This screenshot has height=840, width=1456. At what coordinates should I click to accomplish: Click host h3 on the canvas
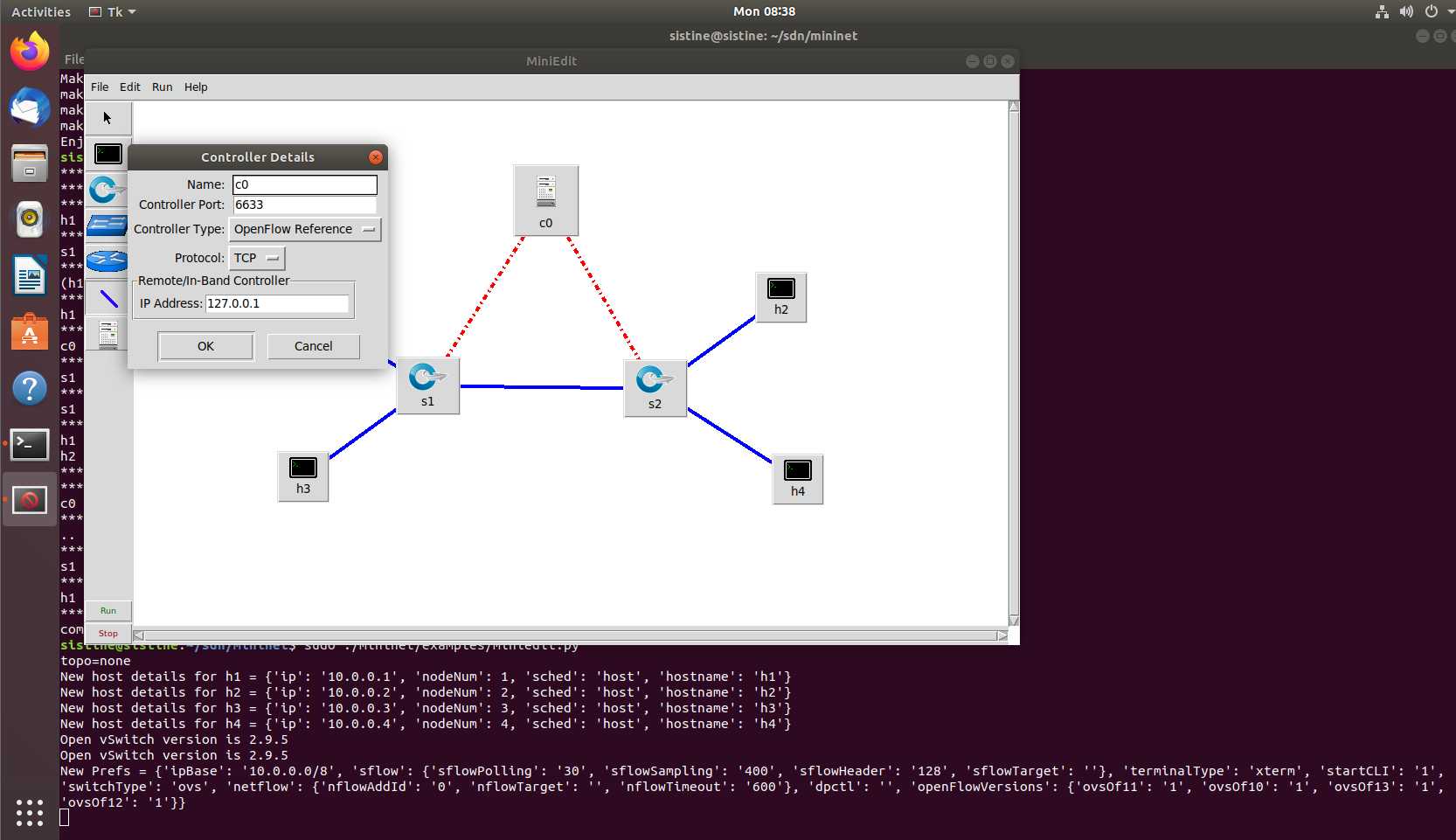pyautogui.click(x=302, y=476)
